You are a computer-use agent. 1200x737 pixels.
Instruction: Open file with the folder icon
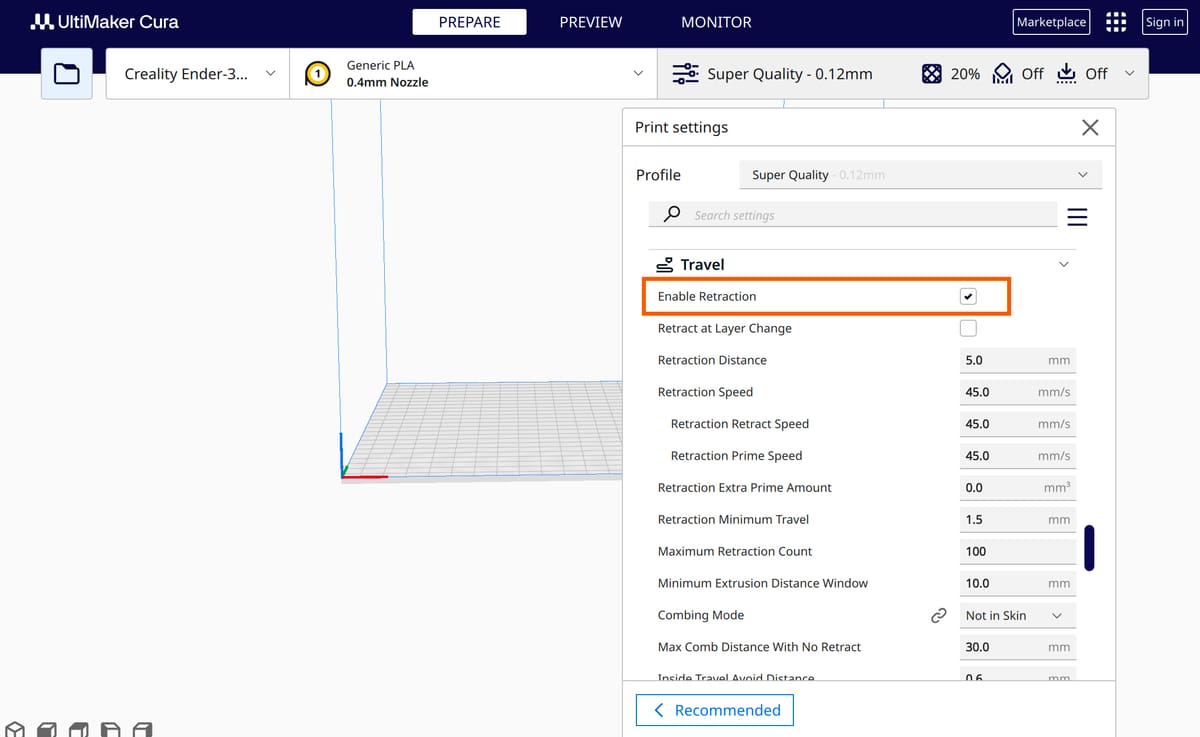[x=66, y=73]
